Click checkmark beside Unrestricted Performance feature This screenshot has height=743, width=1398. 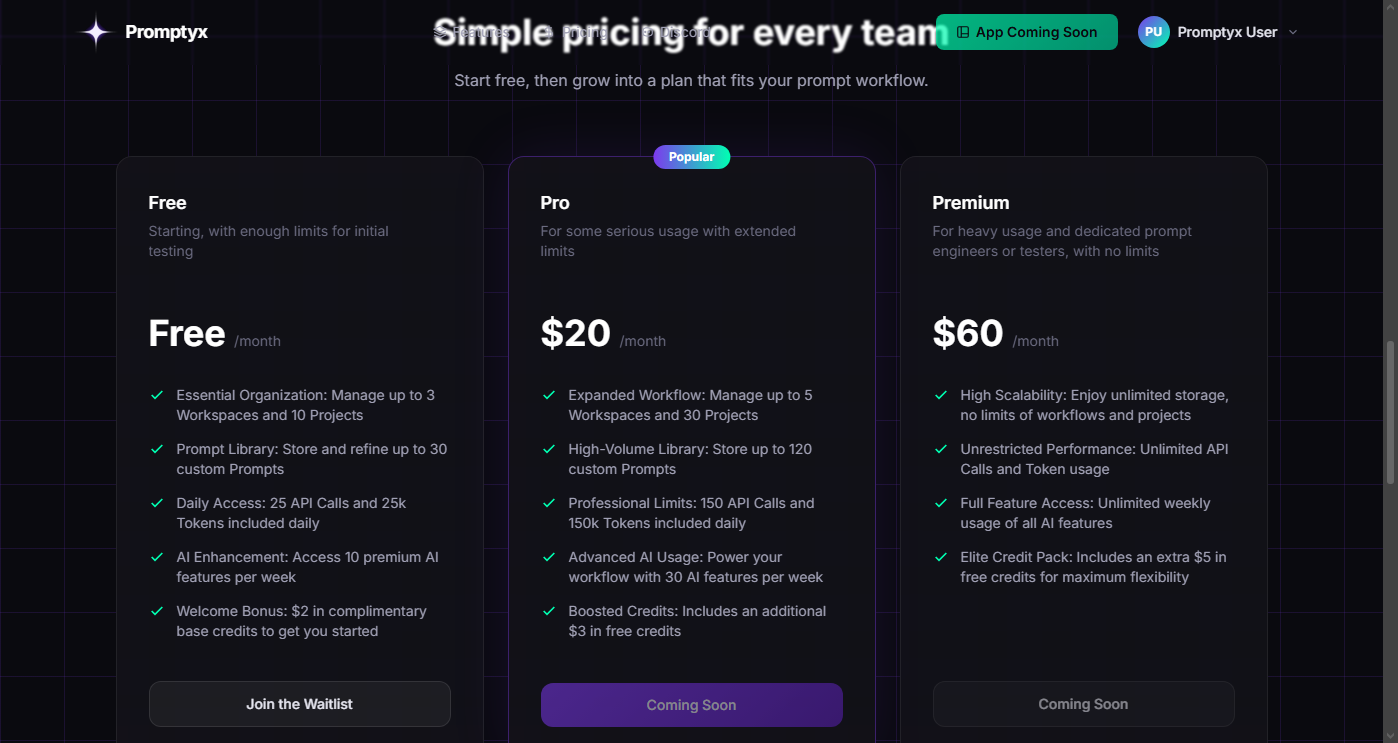point(941,449)
